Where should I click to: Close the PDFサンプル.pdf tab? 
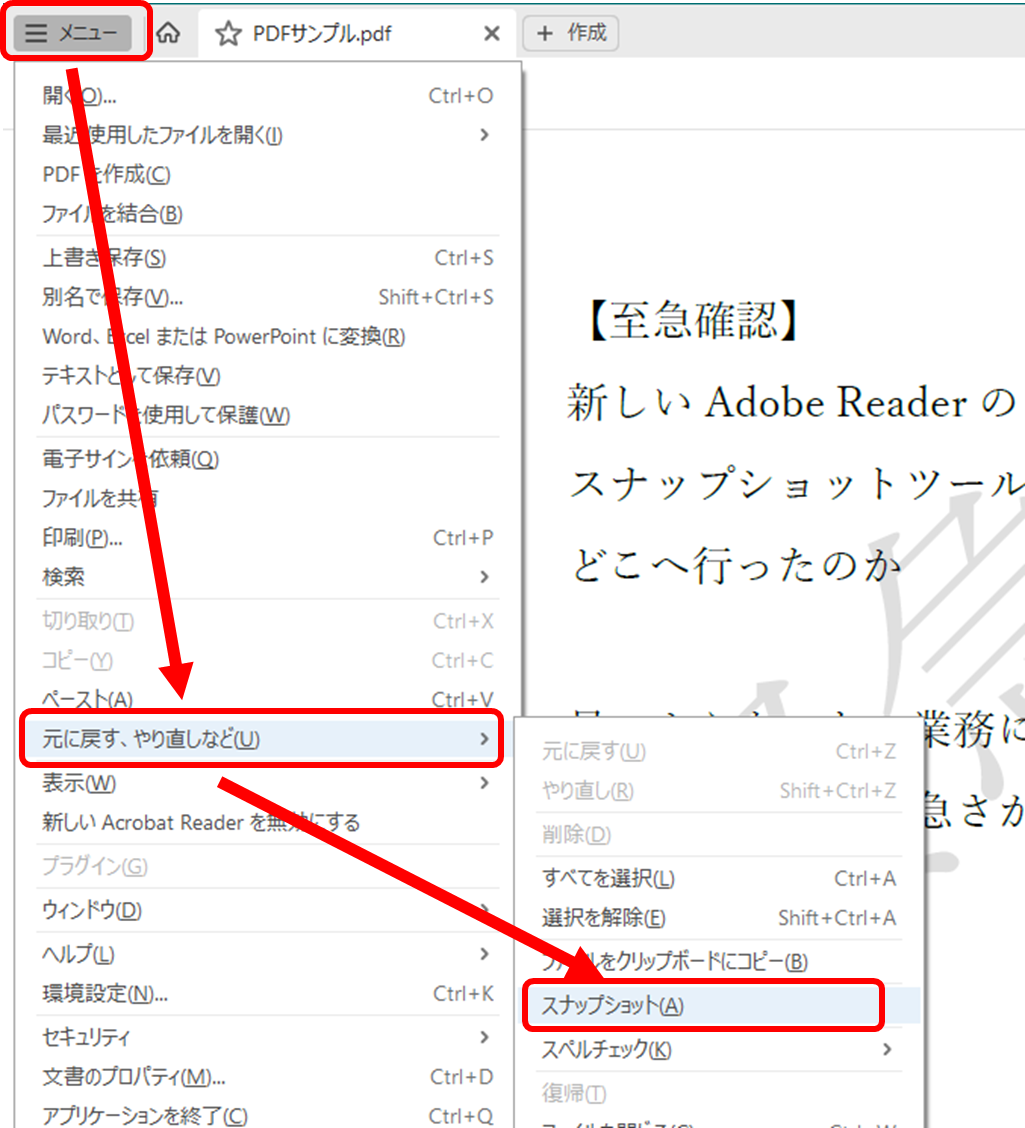[492, 33]
